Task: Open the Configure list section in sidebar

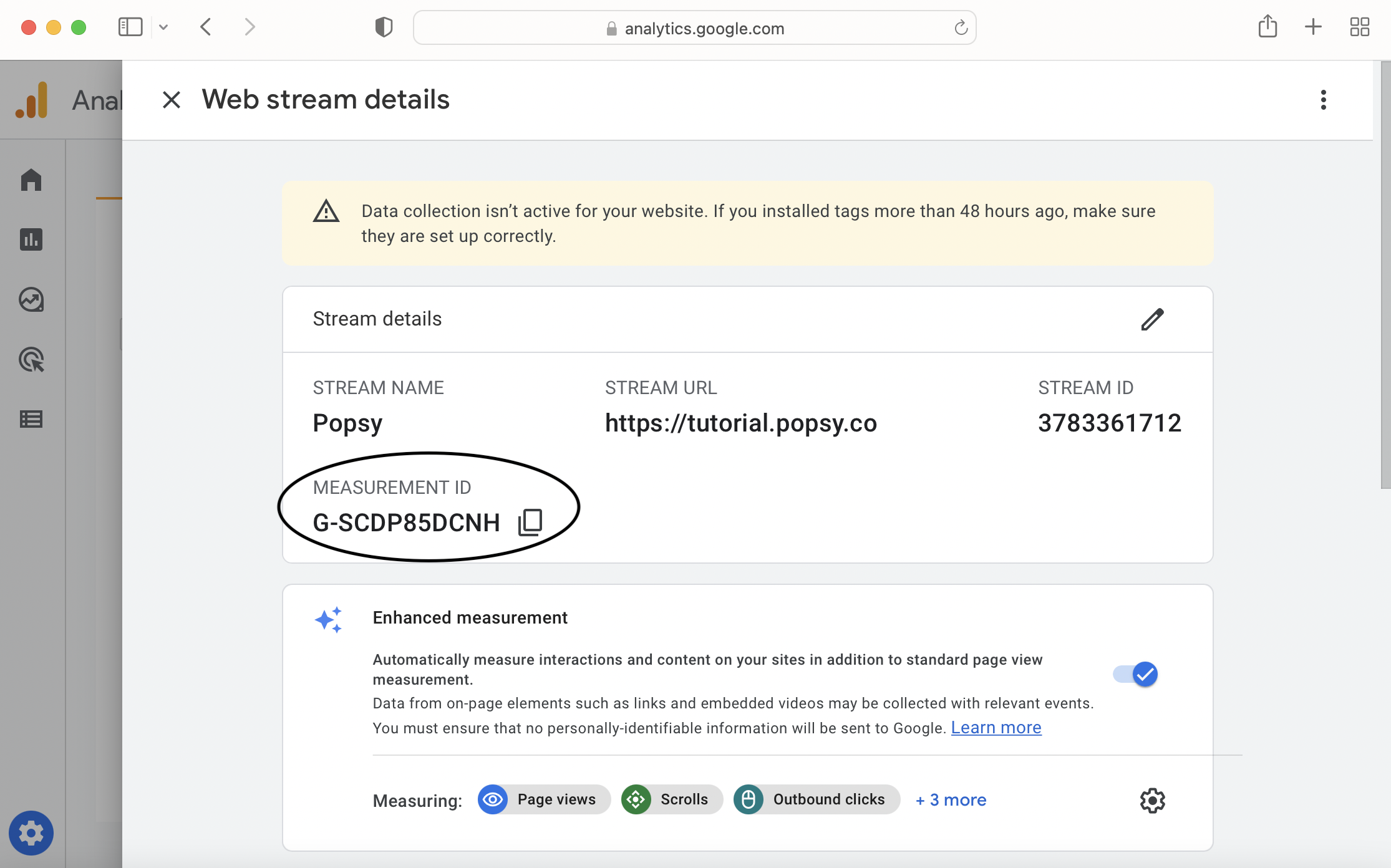Action: (31, 419)
